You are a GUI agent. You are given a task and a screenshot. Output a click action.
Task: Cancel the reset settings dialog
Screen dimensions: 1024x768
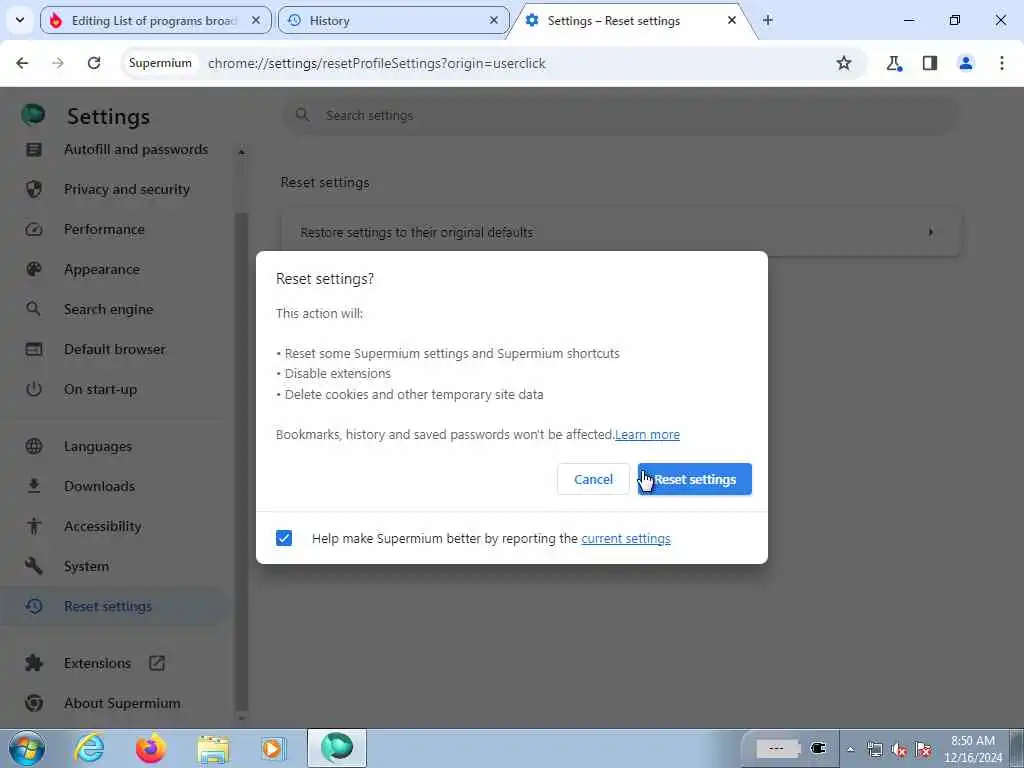tap(593, 479)
